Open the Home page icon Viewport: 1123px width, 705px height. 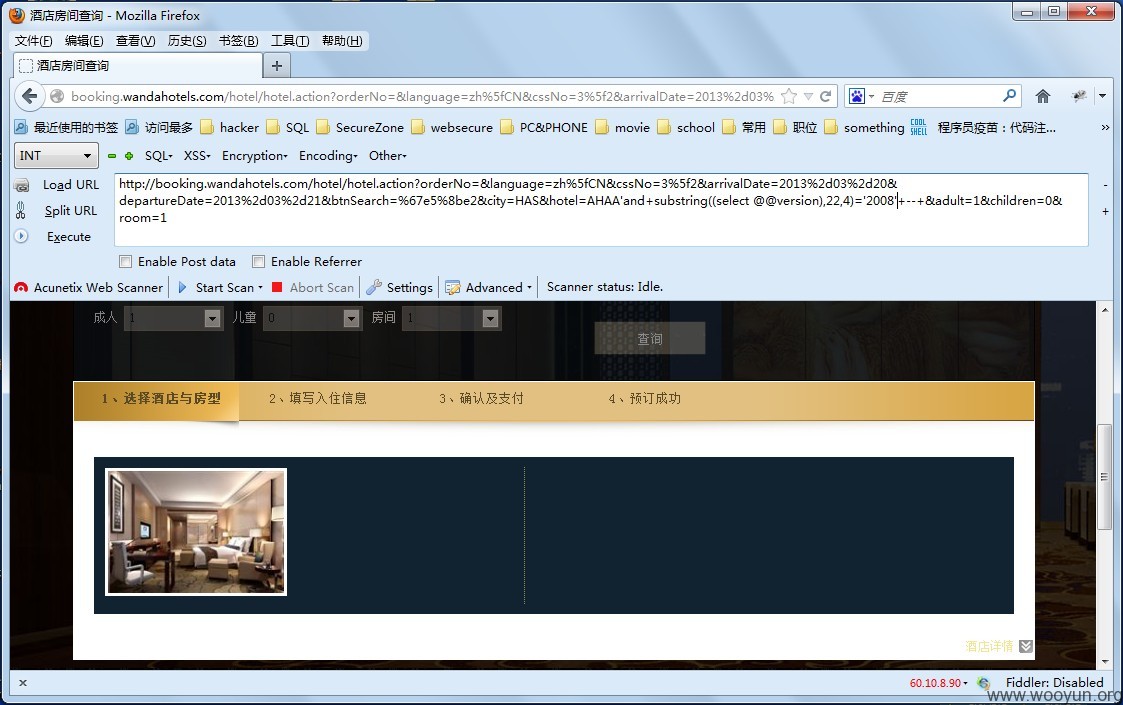pyautogui.click(x=1043, y=96)
